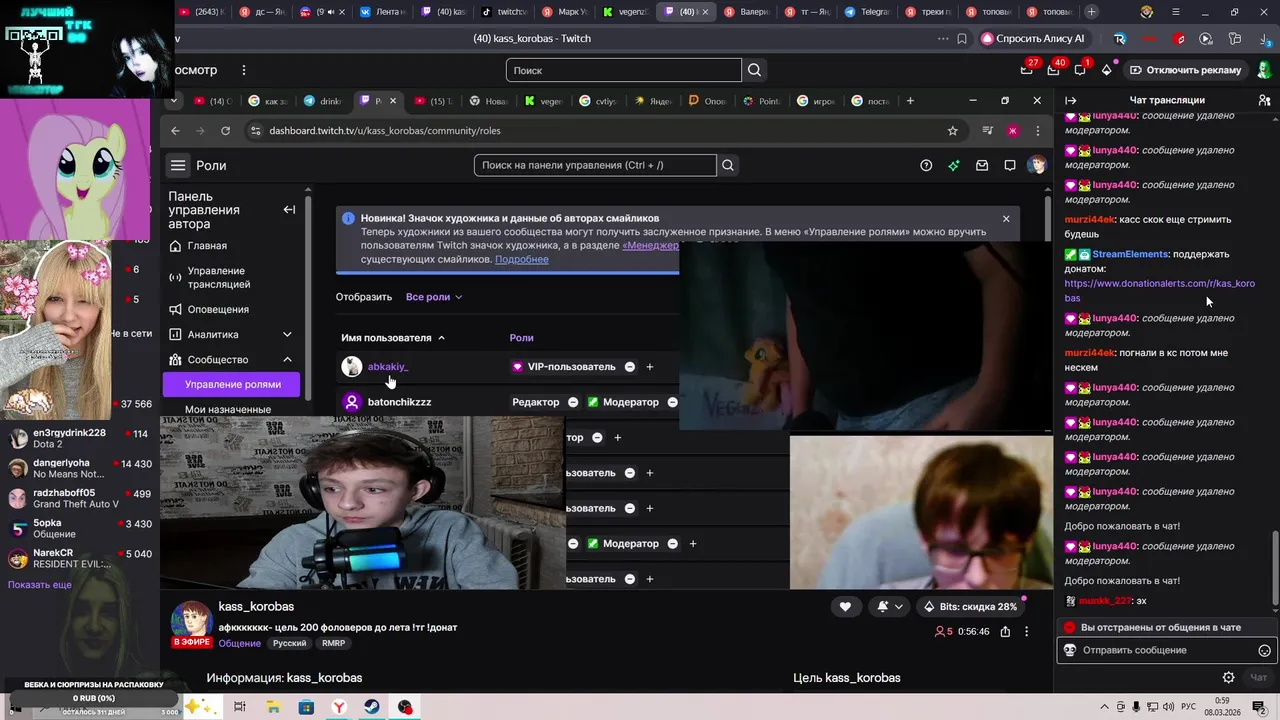
Task: Select Управление трансляцией in the sidebar
Action: (x=219, y=278)
